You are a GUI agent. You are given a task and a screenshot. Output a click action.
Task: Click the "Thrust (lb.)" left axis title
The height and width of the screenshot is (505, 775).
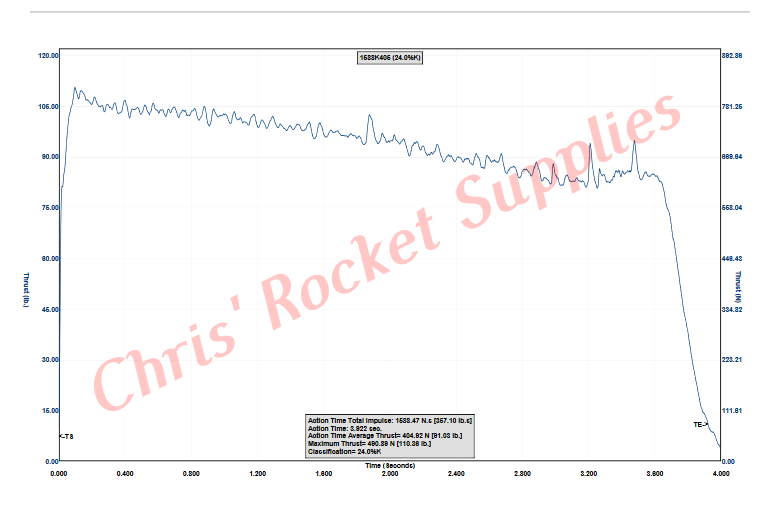pos(26,290)
